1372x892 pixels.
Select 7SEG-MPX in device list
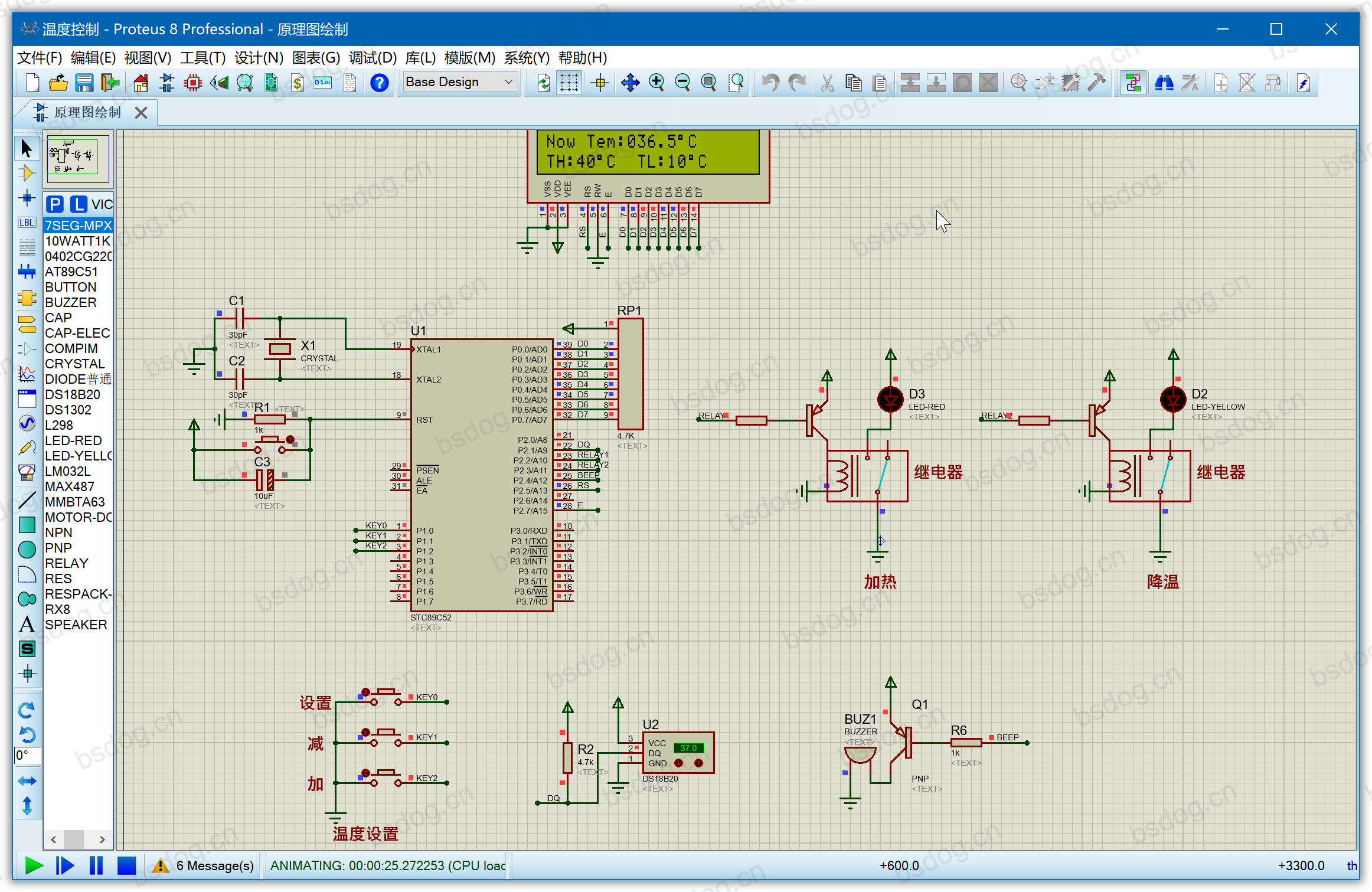click(x=78, y=226)
